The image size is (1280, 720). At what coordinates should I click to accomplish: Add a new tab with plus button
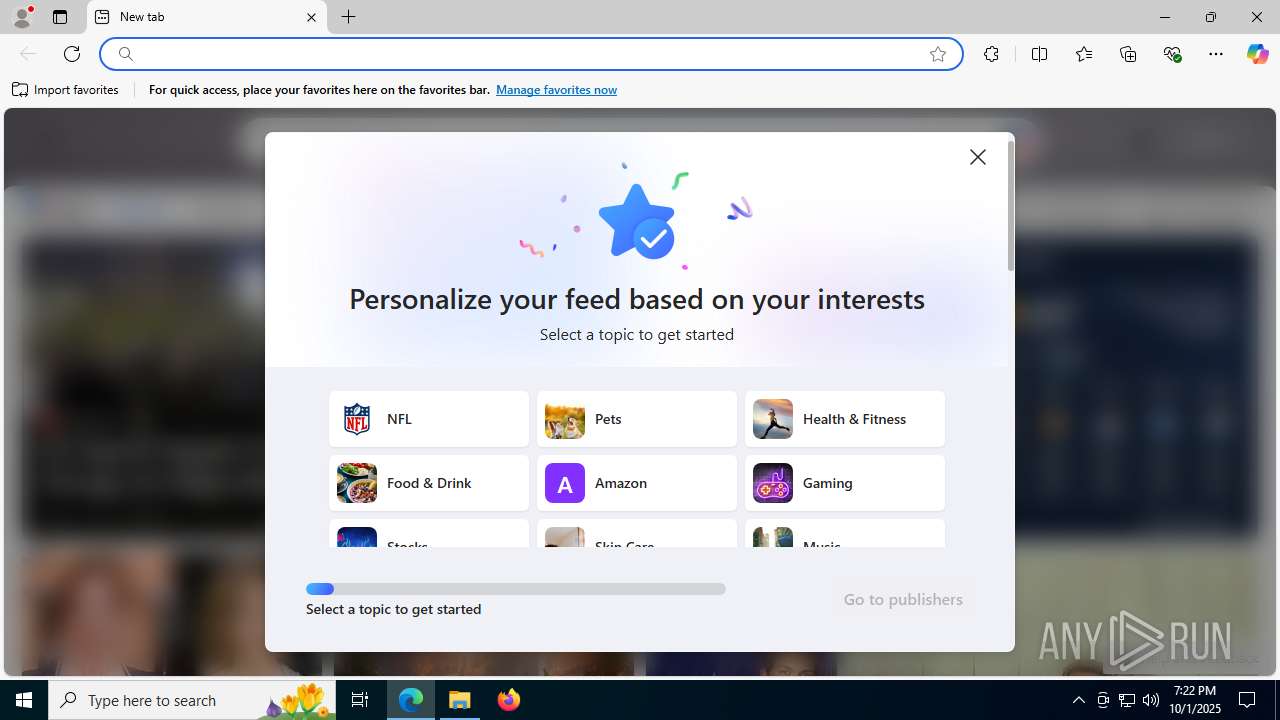tap(348, 17)
